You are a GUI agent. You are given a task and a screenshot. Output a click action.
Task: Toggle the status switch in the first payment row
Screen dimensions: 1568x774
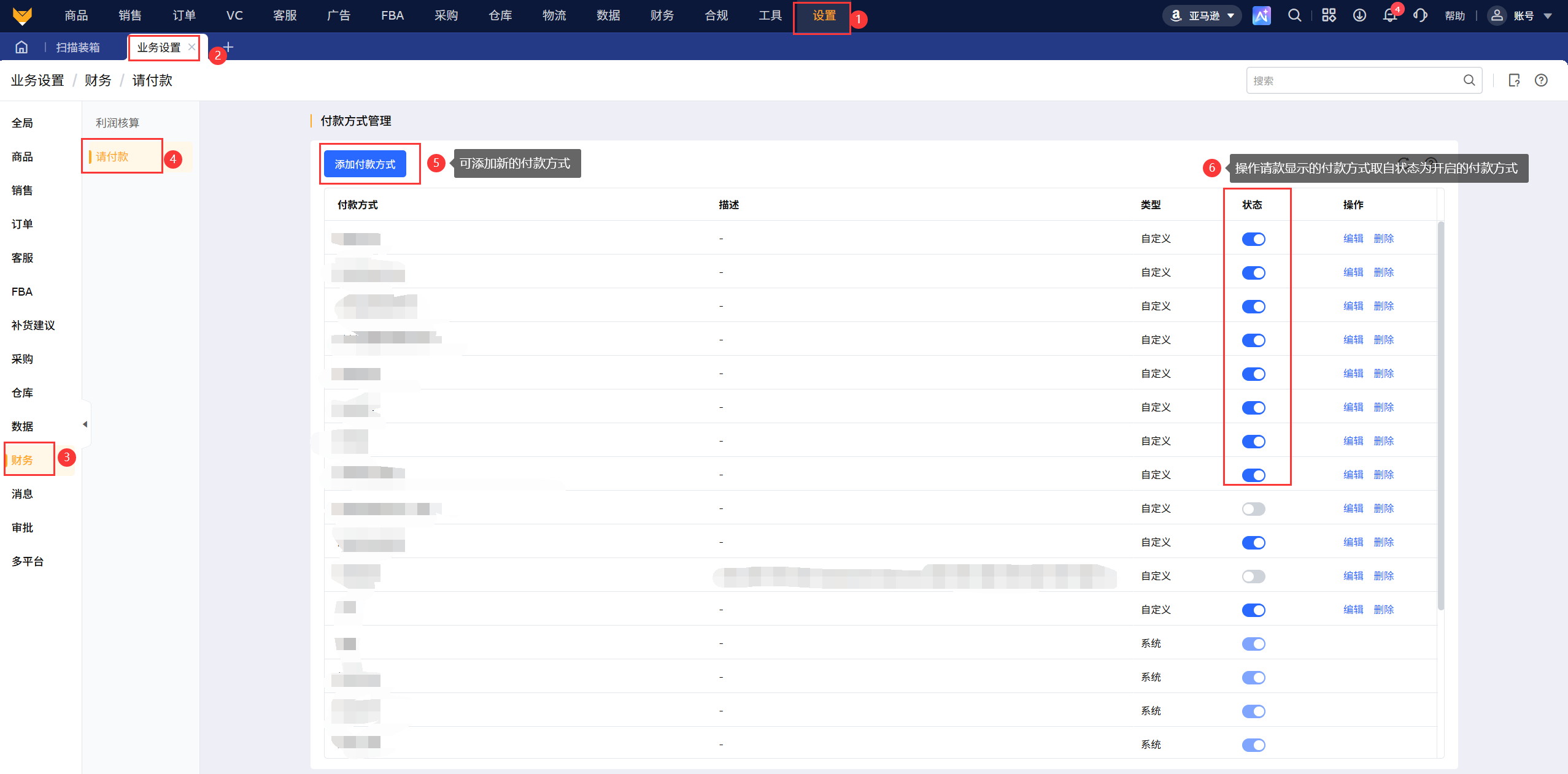(1253, 239)
